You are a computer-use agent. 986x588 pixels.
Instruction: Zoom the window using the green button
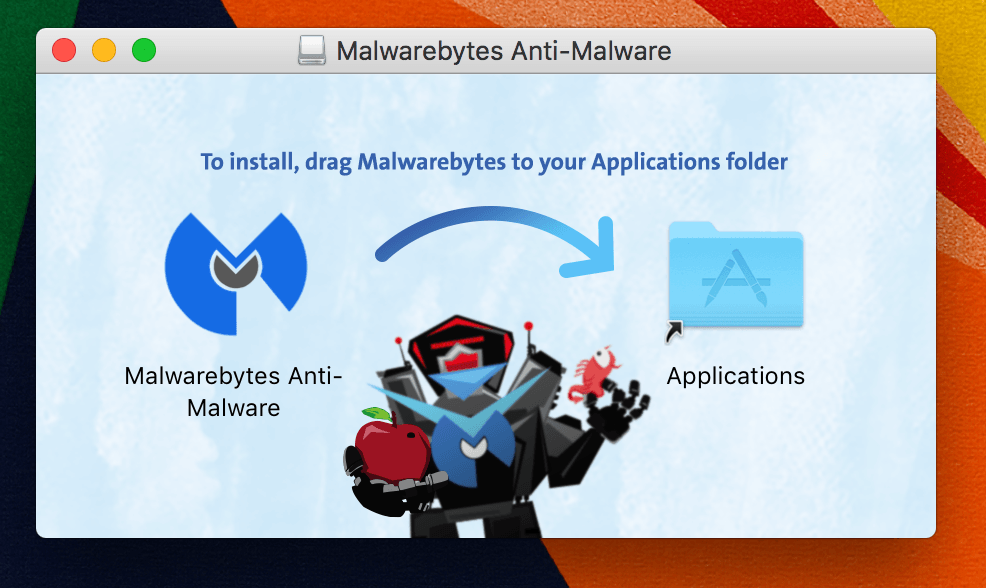144,50
